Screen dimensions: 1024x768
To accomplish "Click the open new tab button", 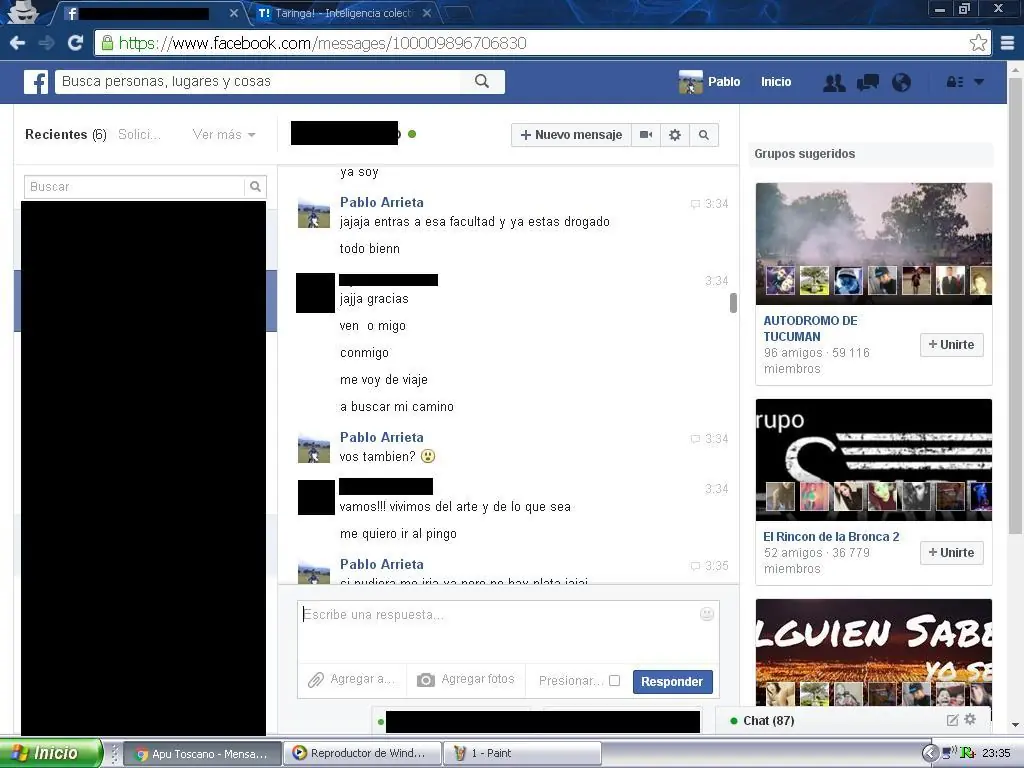I will pyautogui.click(x=458, y=13).
